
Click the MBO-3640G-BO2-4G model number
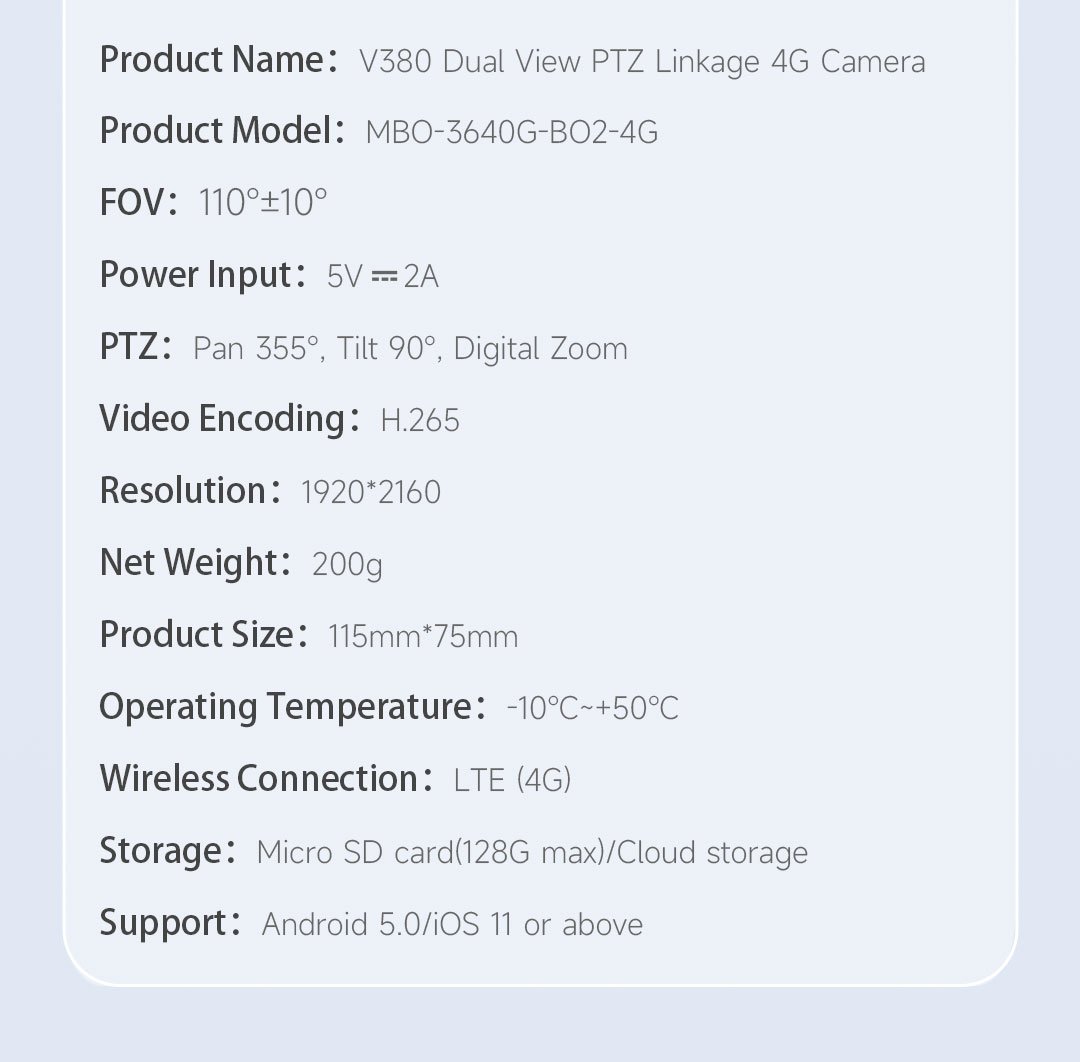[511, 133]
